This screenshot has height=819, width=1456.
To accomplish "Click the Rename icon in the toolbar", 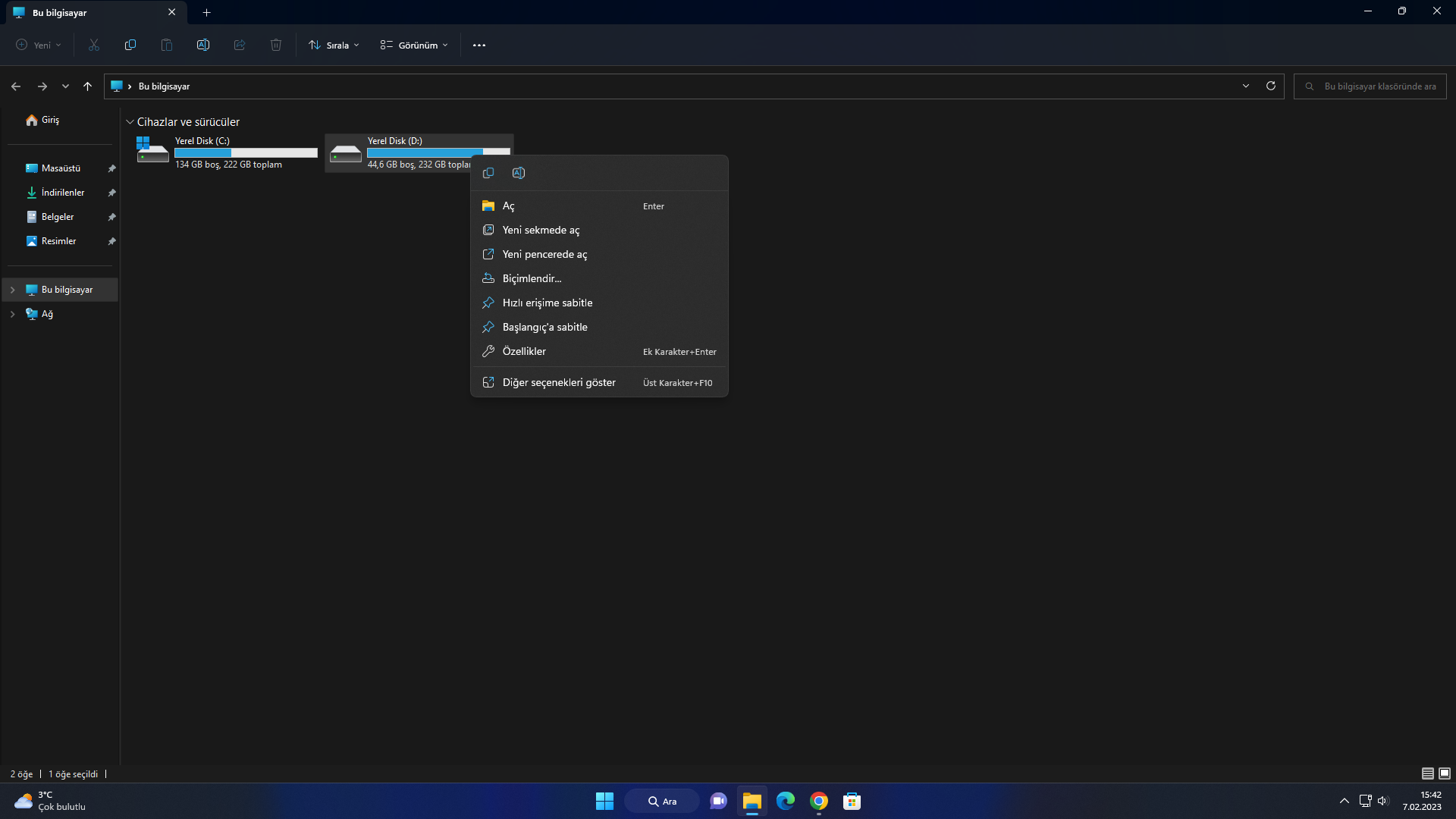I will [203, 45].
